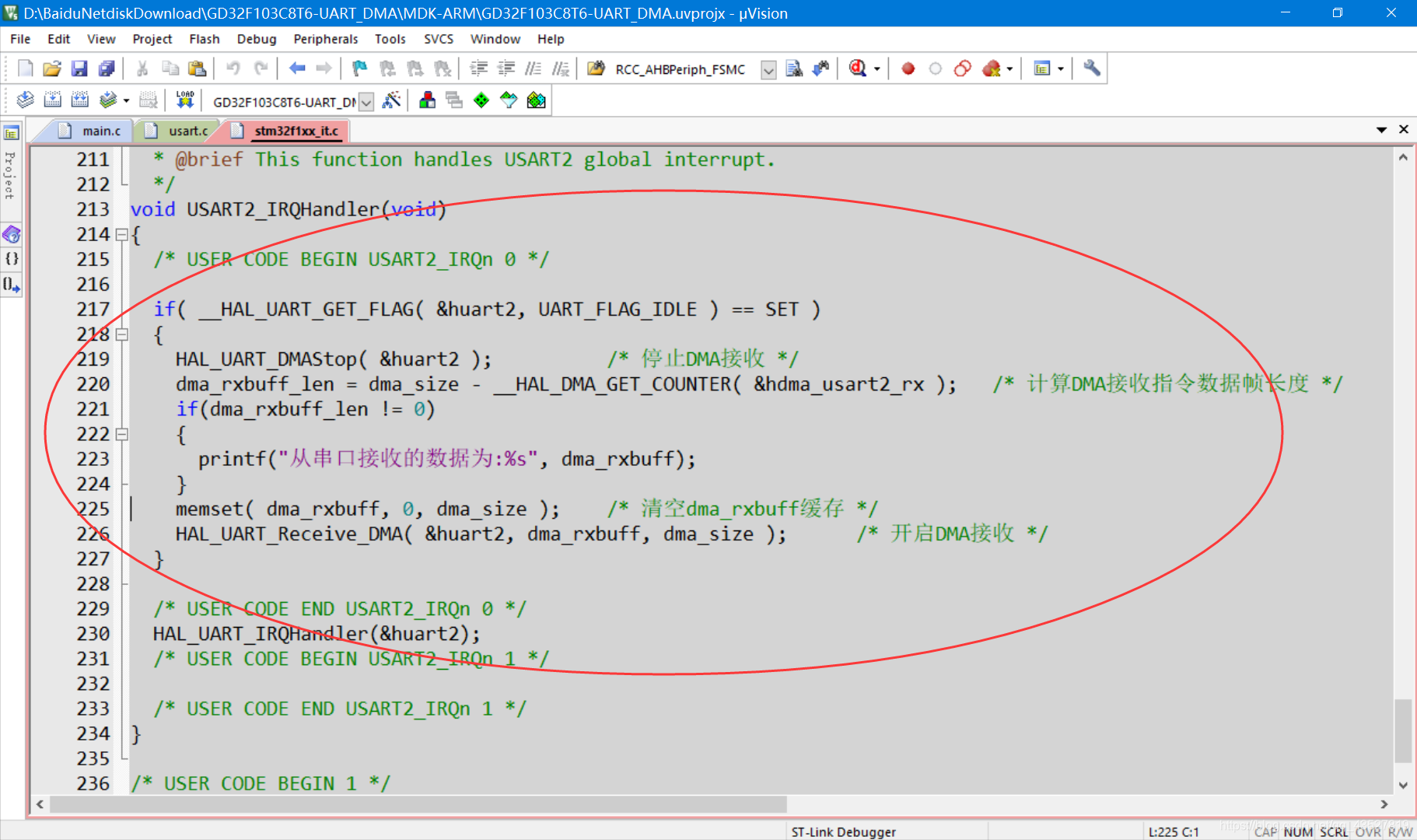Kill all breakpoints icon
1417x840 pixels.
pos(992,68)
